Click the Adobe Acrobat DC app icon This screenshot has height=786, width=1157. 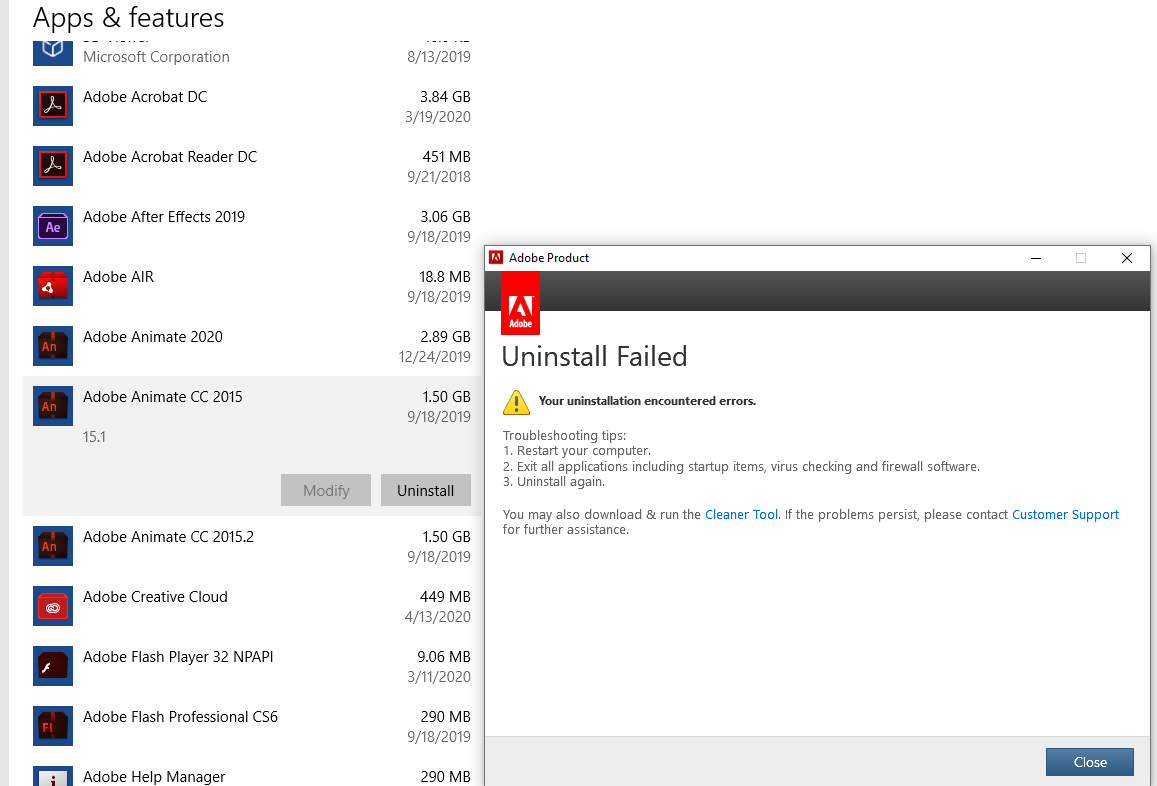(x=52, y=105)
